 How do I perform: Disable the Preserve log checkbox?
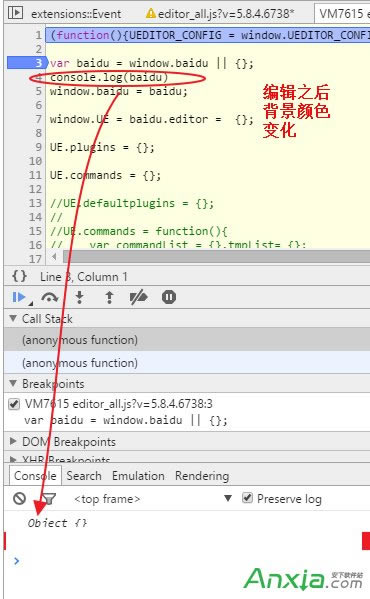[247, 498]
